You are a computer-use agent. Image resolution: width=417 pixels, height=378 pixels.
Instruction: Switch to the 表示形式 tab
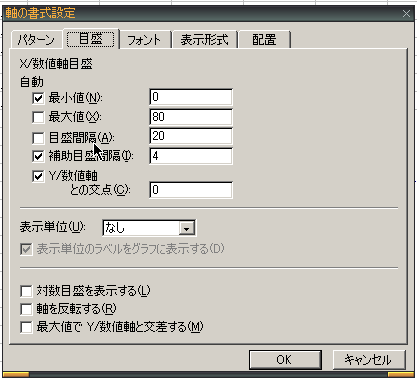click(x=204, y=40)
